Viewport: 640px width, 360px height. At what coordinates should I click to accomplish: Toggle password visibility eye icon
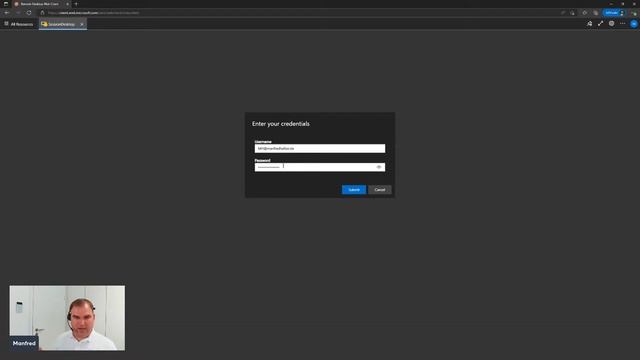click(379, 167)
